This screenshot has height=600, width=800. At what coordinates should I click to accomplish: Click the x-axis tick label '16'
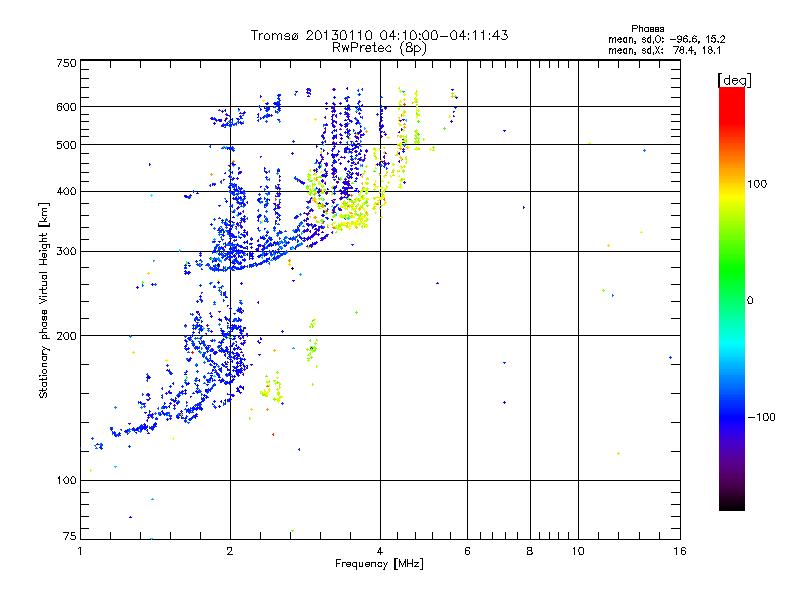[x=680, y=551]
